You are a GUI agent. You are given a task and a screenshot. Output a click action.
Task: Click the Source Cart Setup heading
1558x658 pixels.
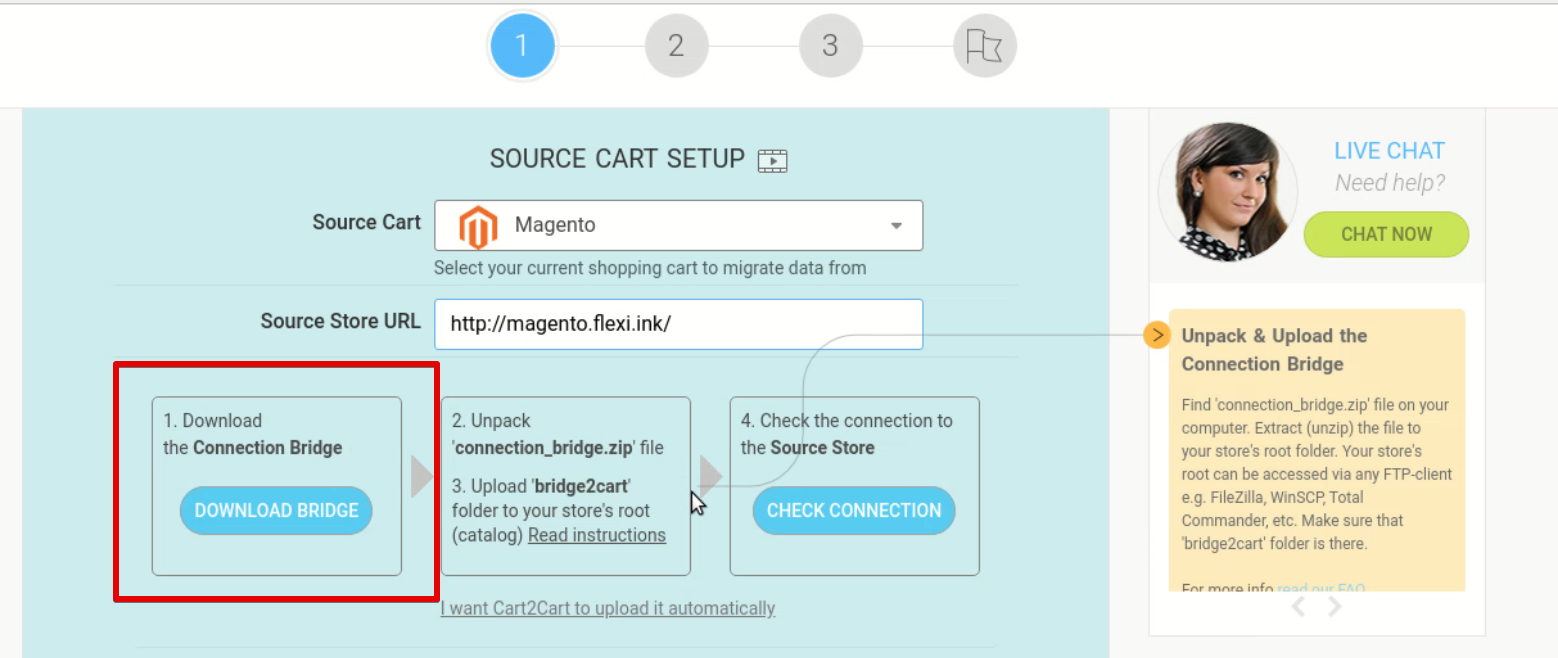coord(617,159)
